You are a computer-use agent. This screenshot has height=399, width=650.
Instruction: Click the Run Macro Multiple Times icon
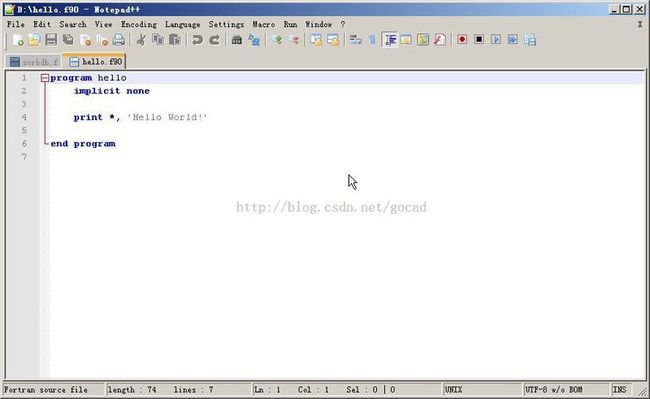point(513,40)
